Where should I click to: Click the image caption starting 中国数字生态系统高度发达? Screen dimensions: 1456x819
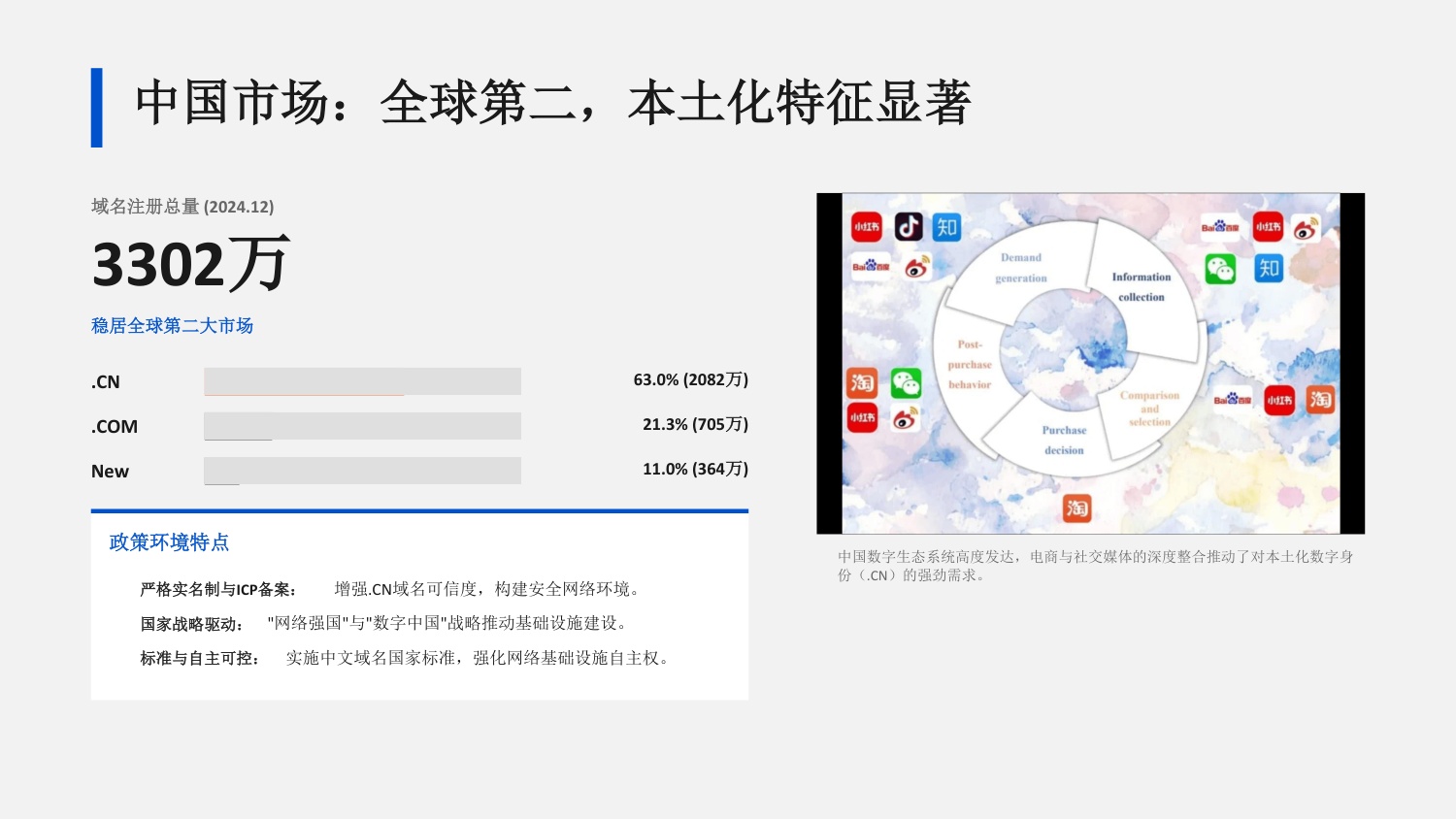coord(1095,566)
